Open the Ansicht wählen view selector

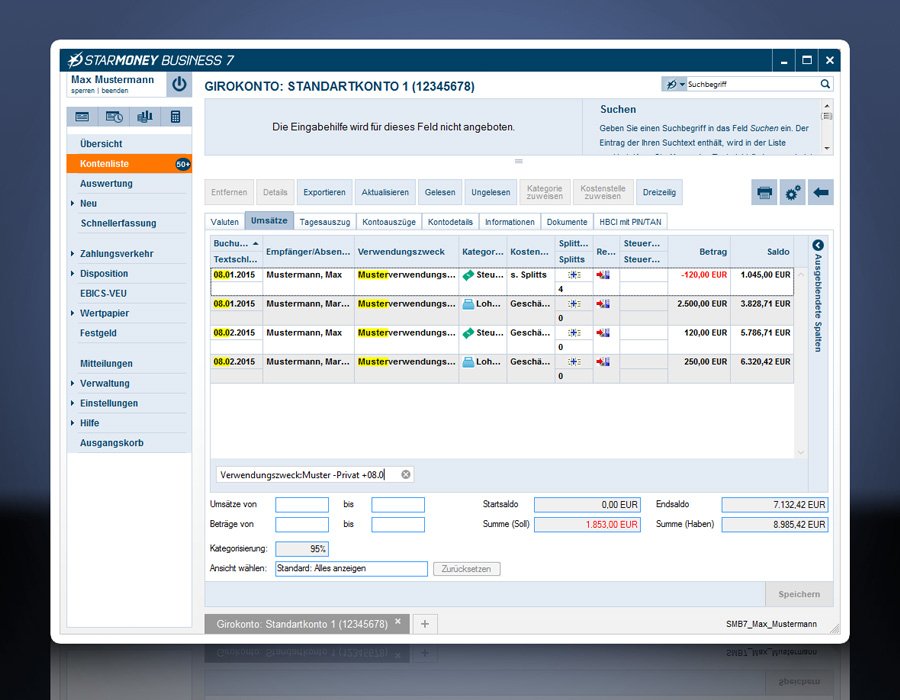tap(351, 569)
